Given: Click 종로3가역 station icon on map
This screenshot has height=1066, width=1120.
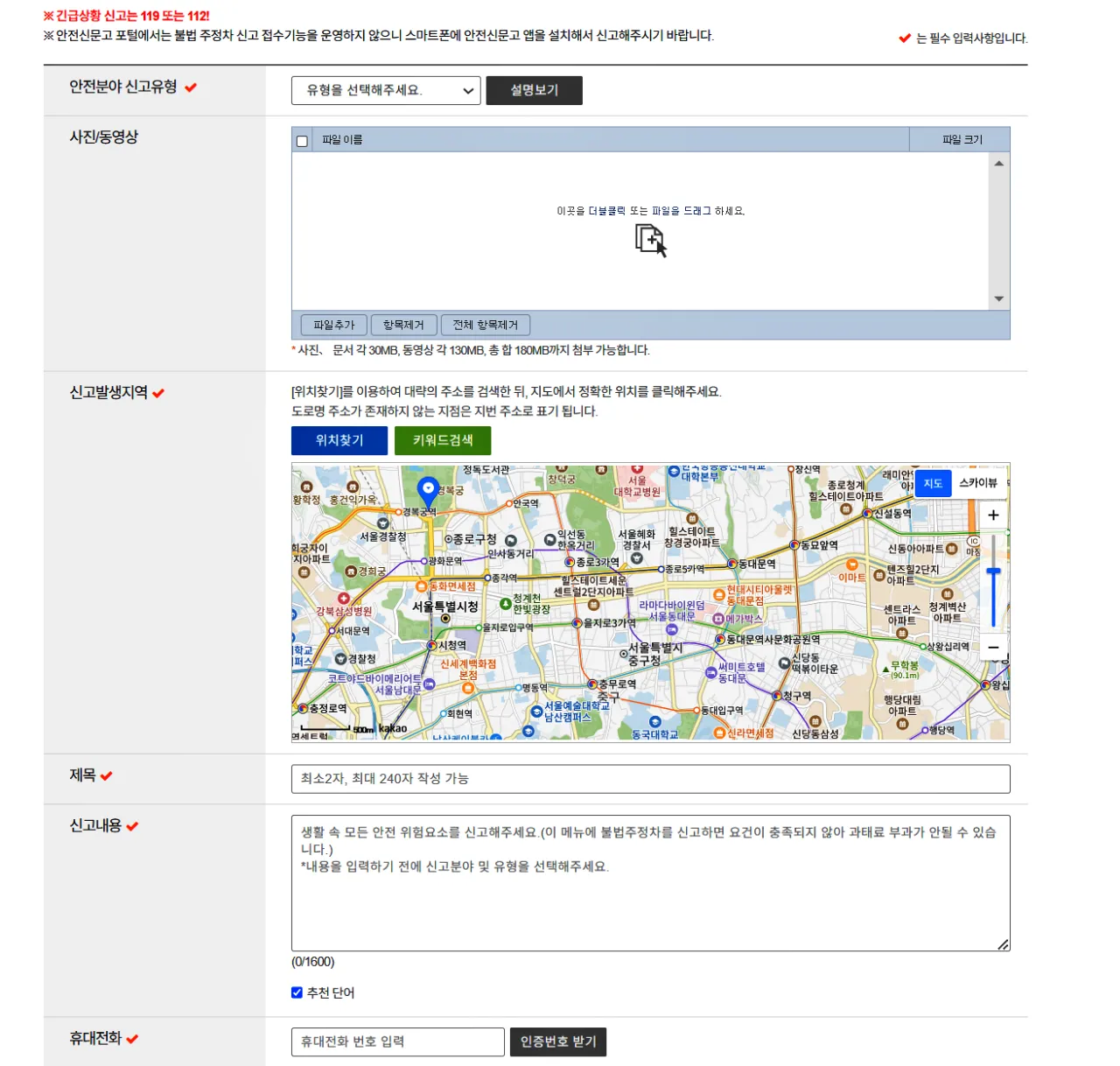Looking at the screenshot, I should (570, 562).
